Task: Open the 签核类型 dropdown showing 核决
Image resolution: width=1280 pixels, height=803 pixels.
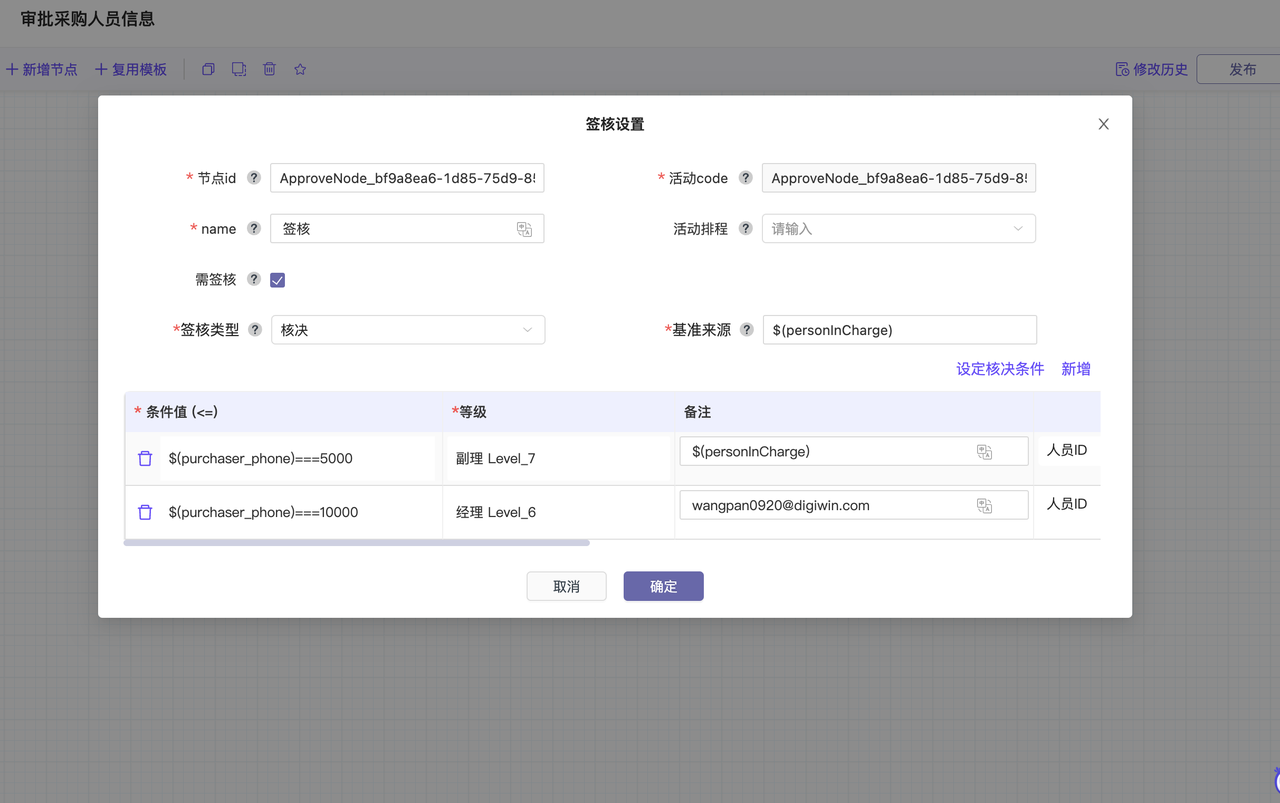Action: [x=408, y=330]
